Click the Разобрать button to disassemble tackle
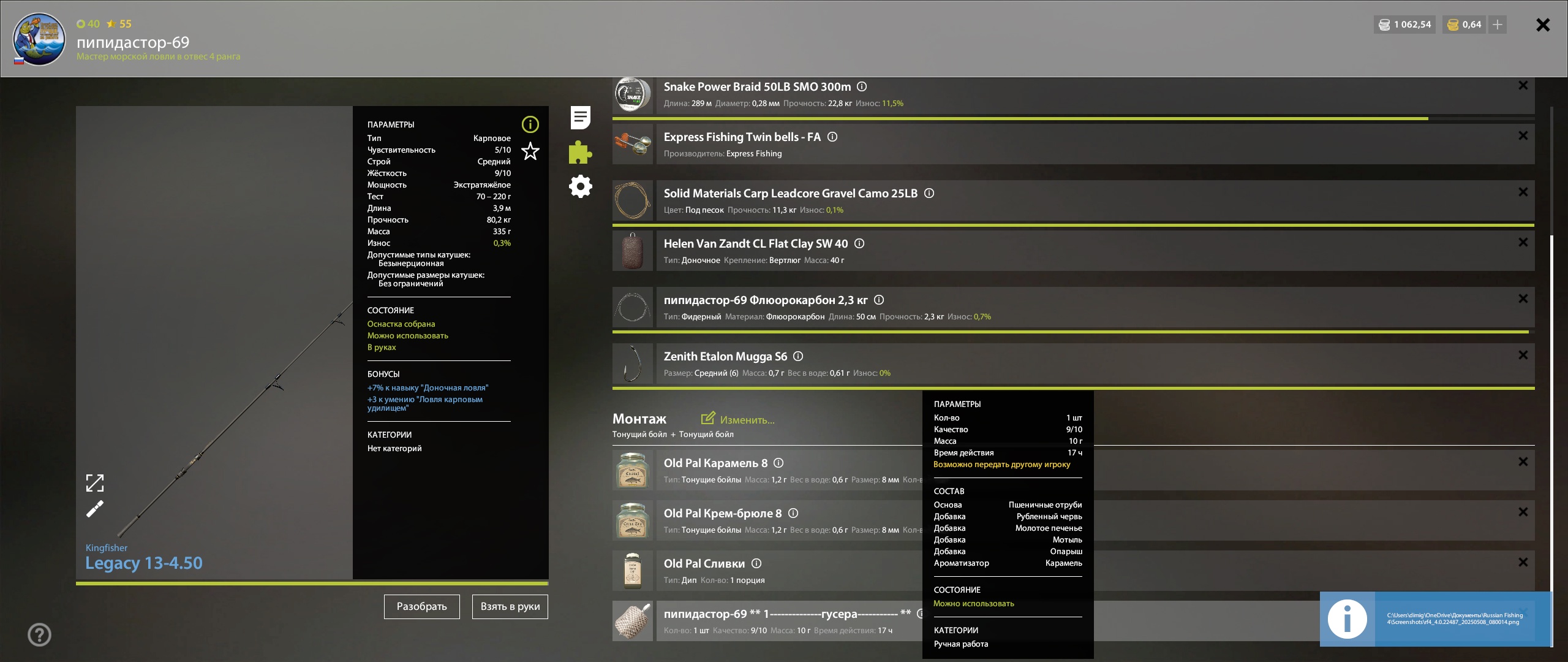Screen dimensions: 1568x662 422,606
